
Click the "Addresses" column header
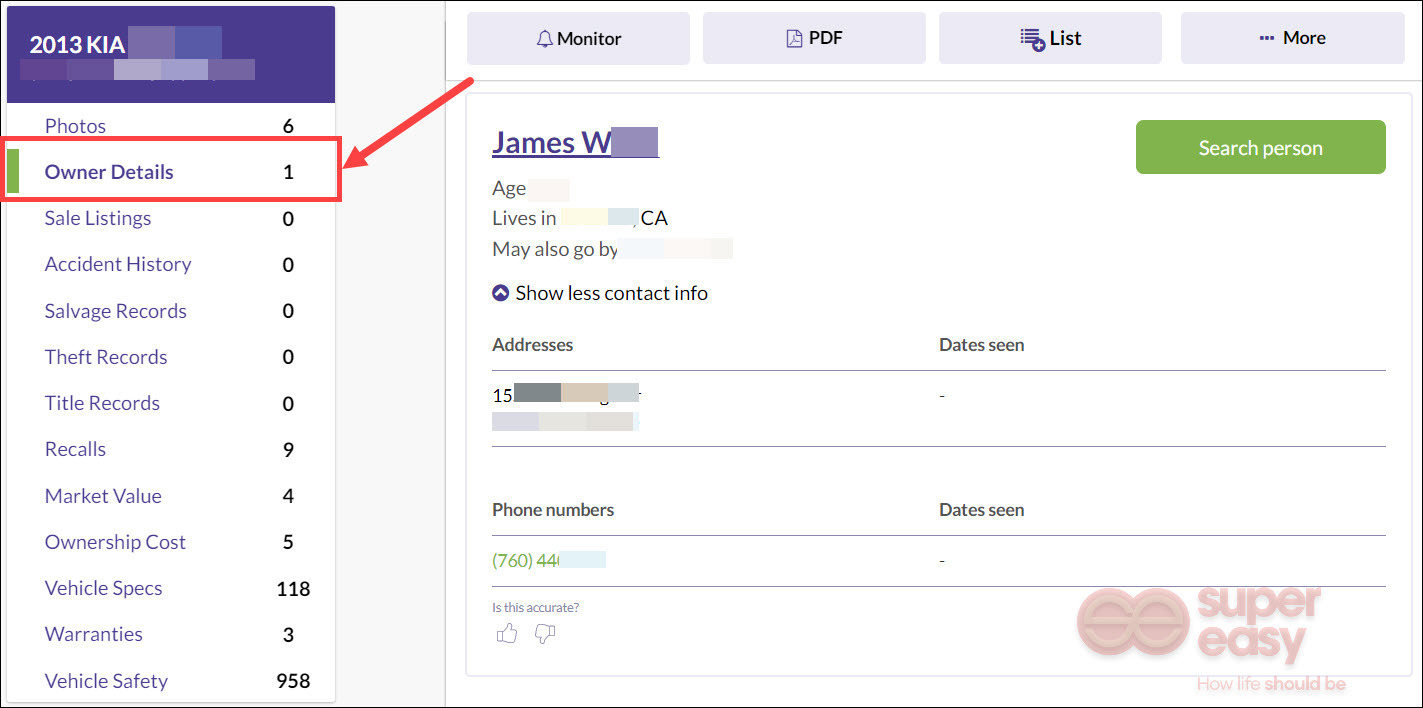pos(533,345)
